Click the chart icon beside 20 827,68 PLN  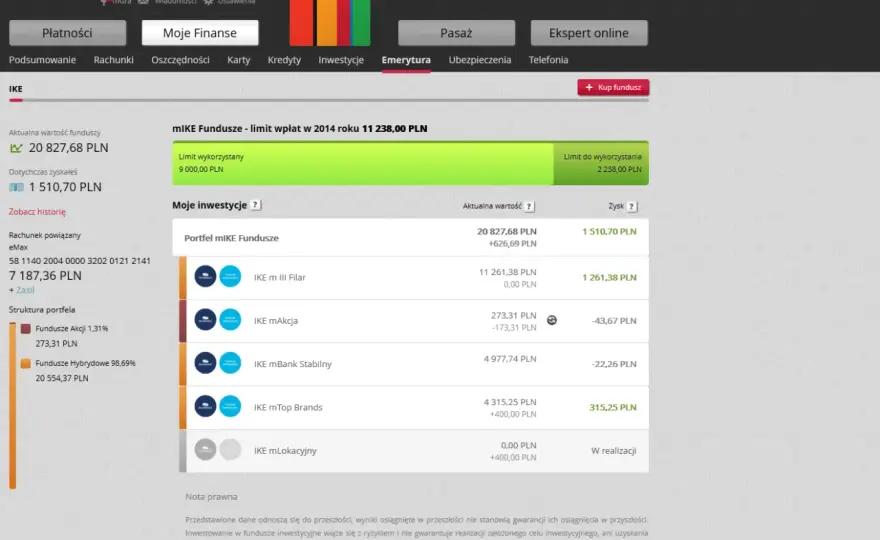(x=16, y=148)
